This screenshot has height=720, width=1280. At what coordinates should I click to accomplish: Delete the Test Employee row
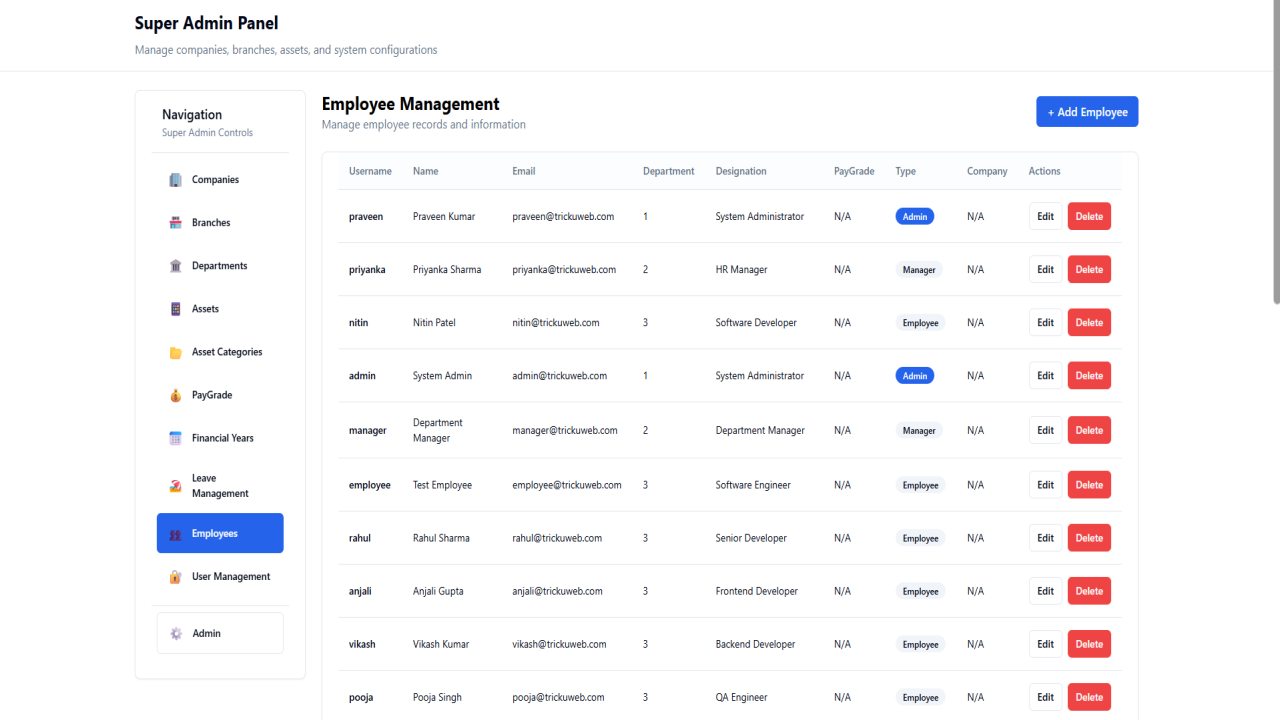coord(1089,485)
